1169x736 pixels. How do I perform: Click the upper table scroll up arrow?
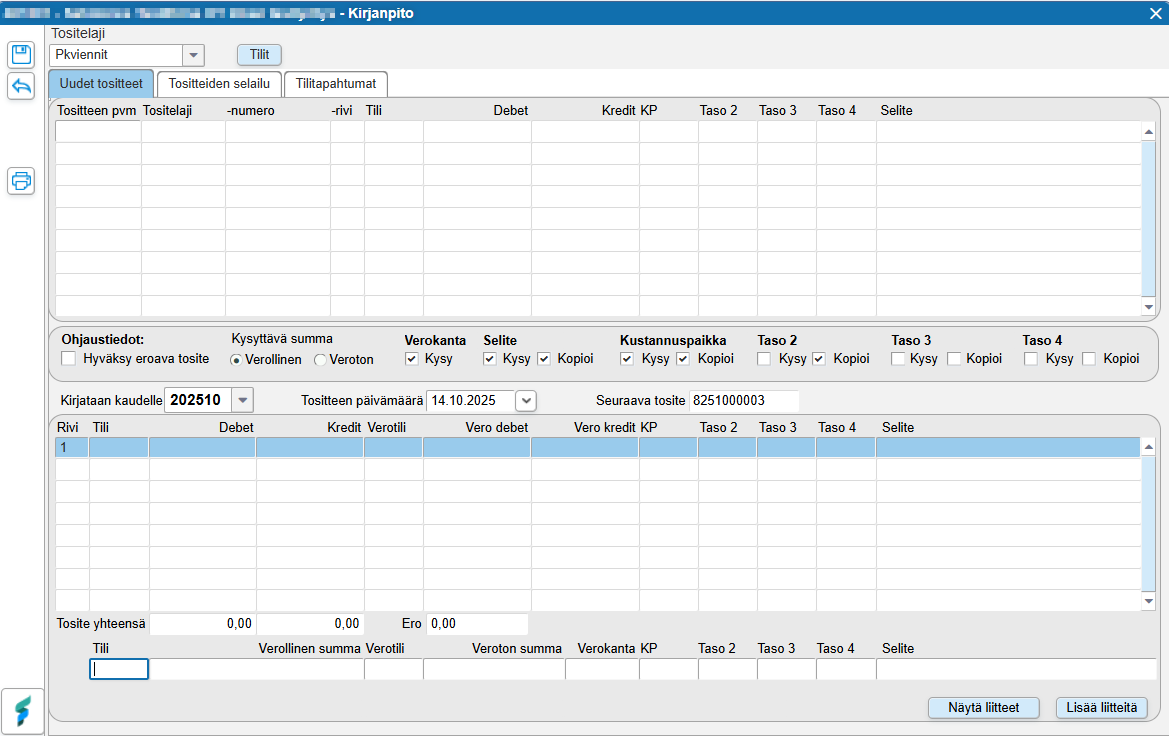tap(1148, 132)
